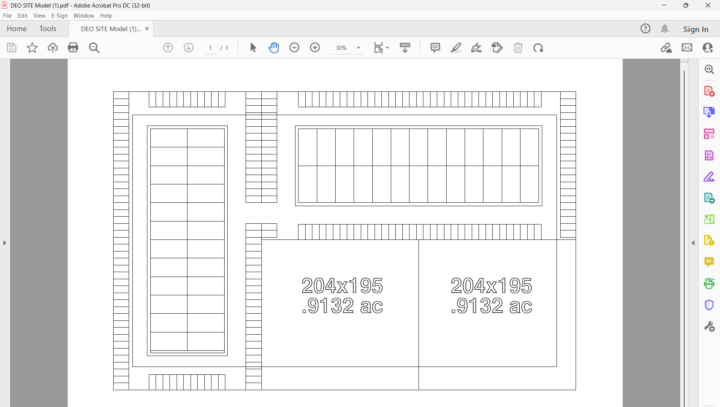Open More Tools wrench icon
Screen dimensions: 720x407
click(x=709, y=326)
